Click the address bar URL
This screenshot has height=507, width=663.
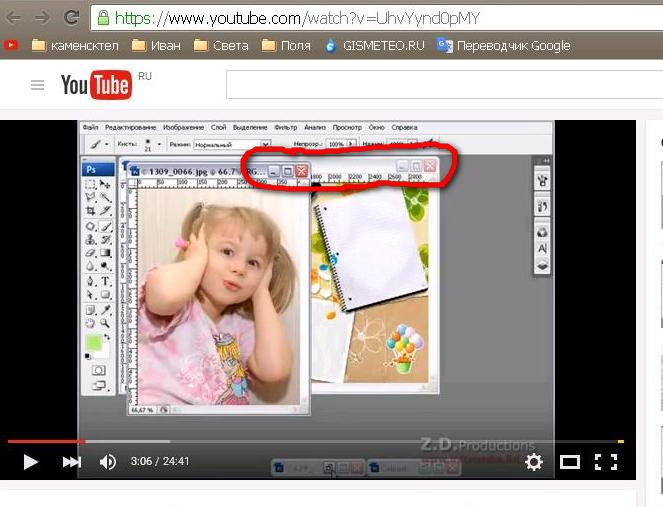(x=300, y=17)
